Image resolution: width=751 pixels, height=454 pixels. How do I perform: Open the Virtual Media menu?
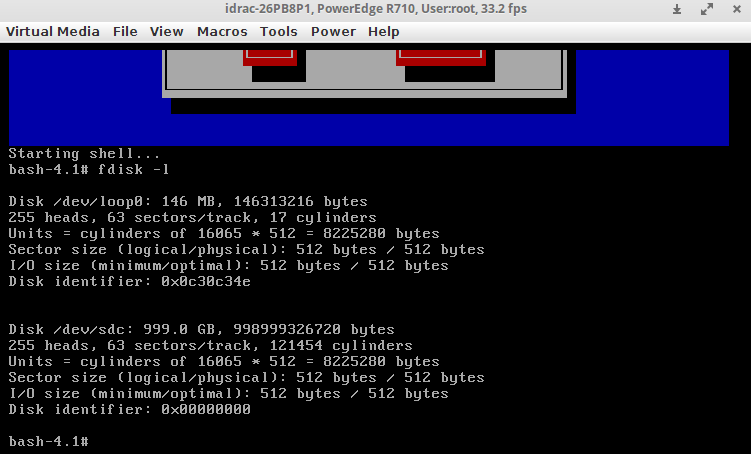[x=53, y=31]
